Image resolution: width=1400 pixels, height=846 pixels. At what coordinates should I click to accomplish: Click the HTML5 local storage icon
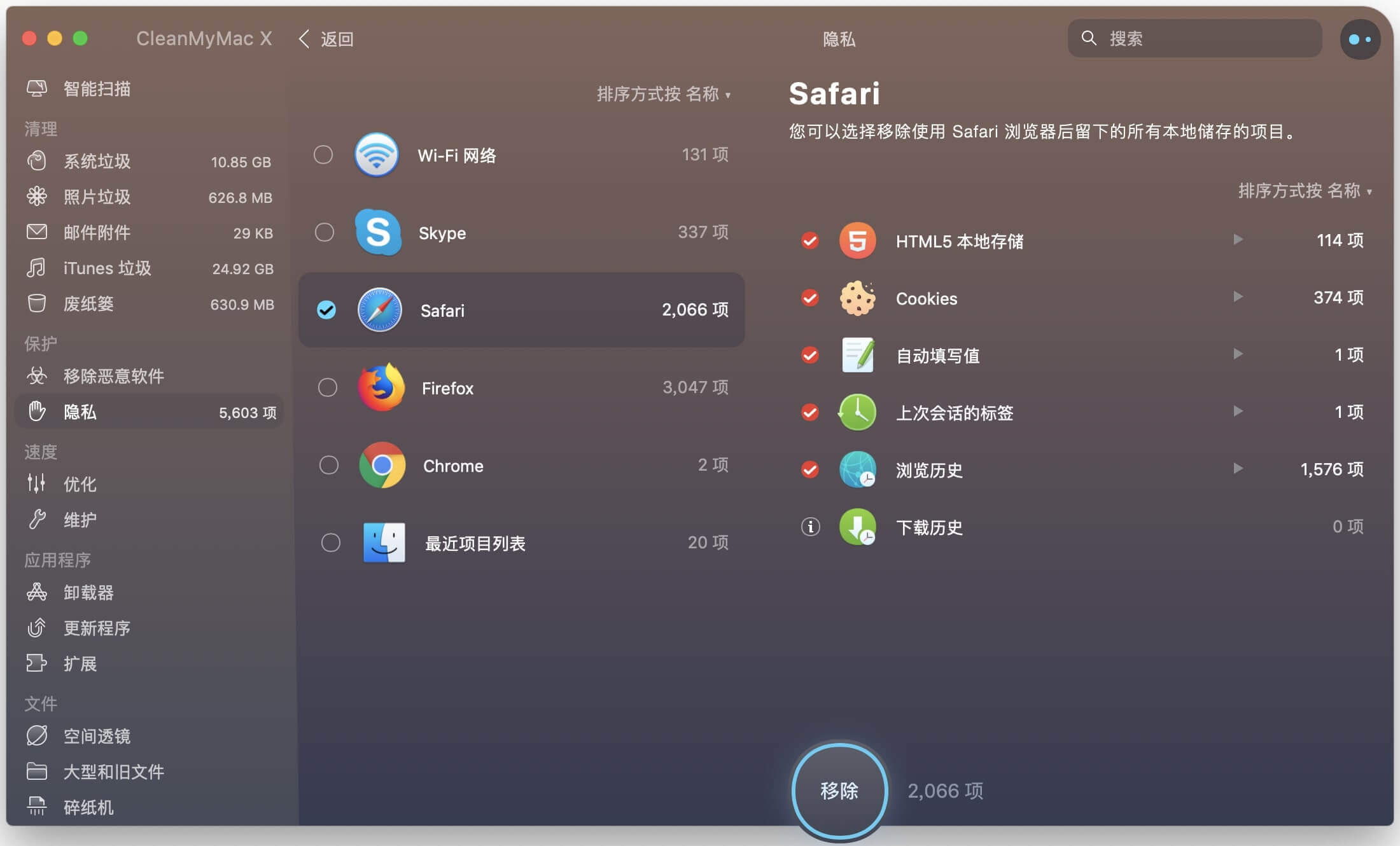click(858, 240)
